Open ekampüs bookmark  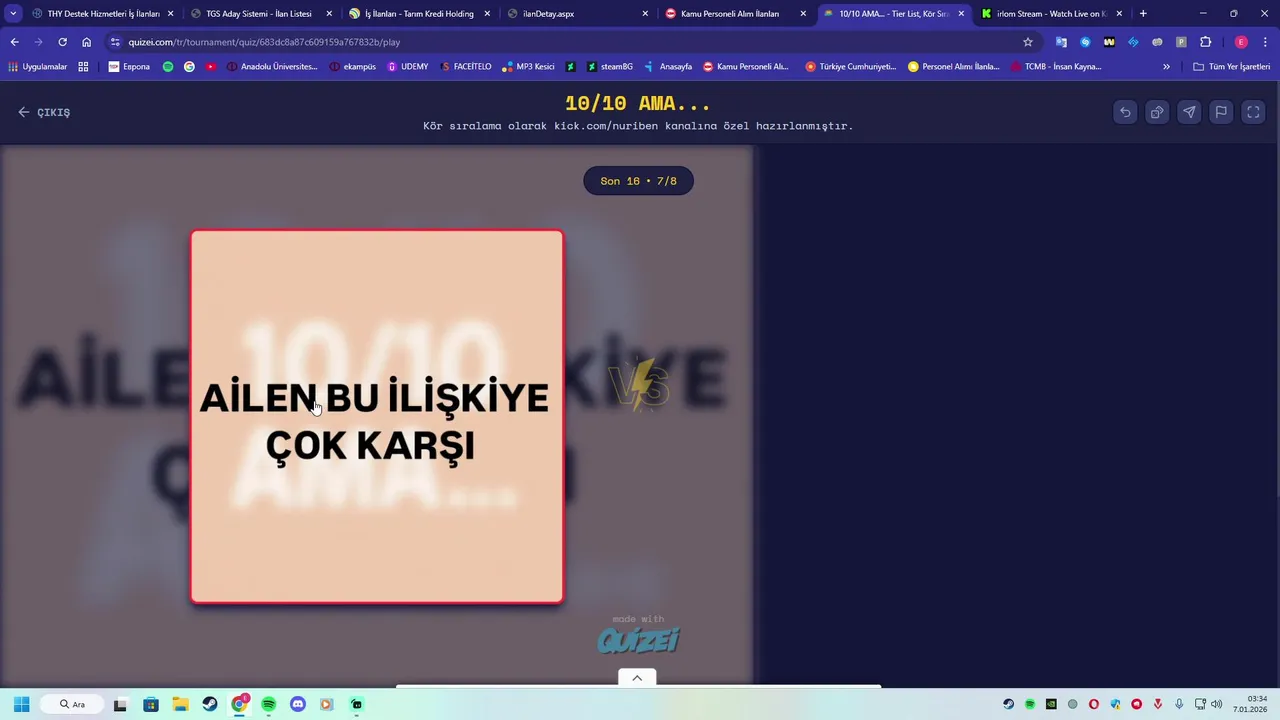(x=352, y=67)
